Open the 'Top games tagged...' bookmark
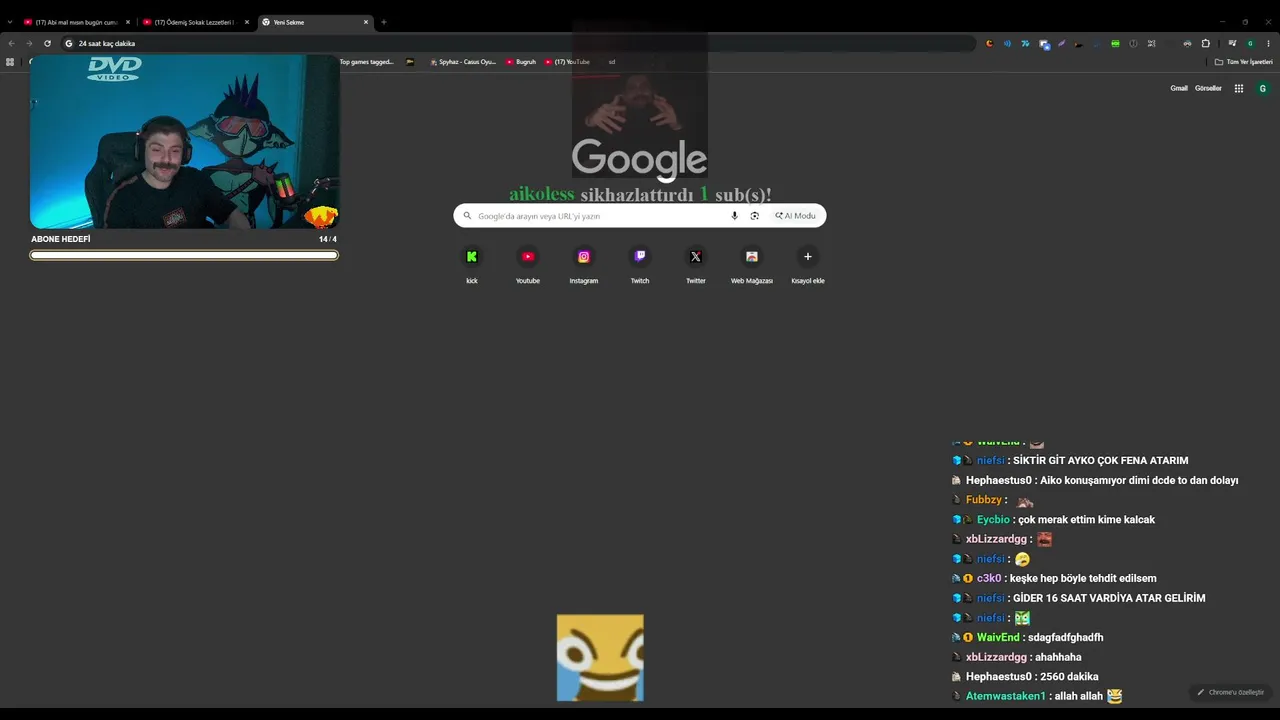 [x=366, y=62]
